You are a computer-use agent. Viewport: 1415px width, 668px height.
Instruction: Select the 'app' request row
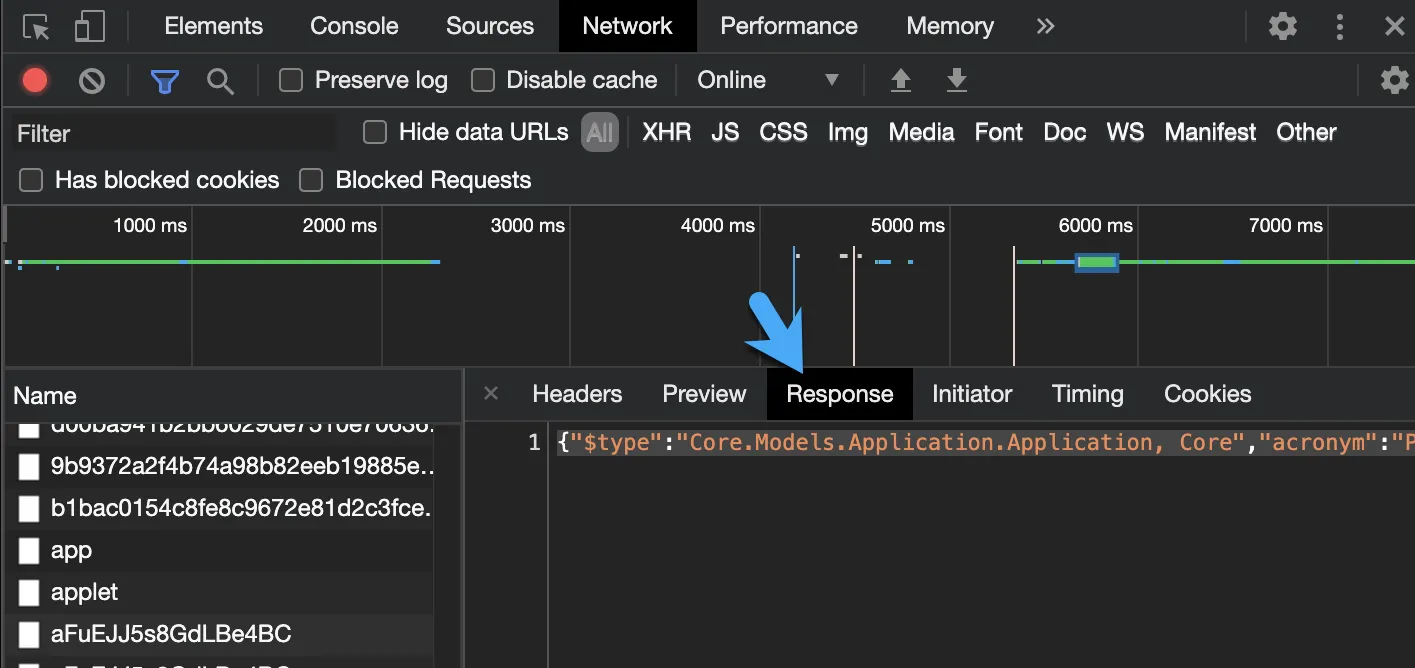[x=219, y=550]
